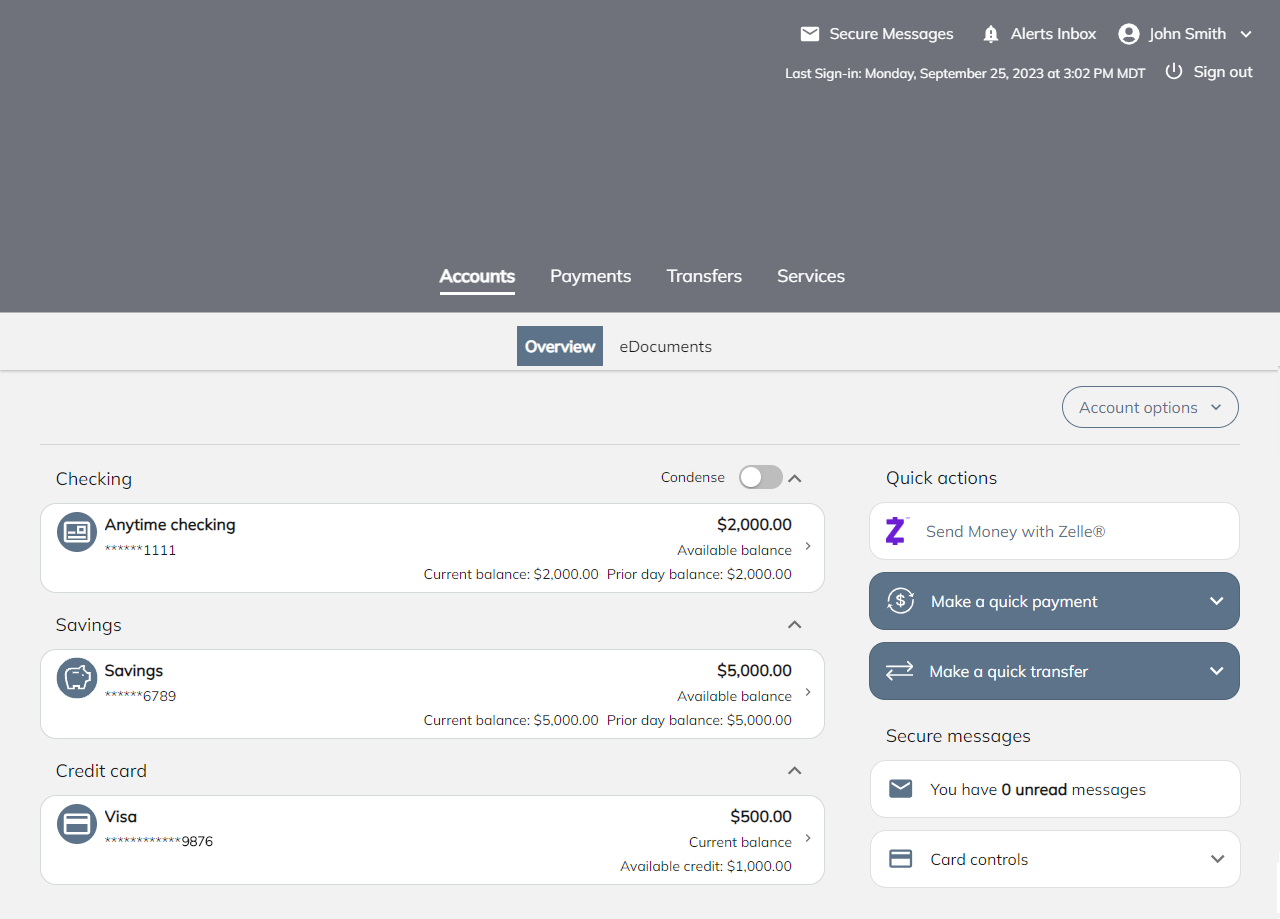Click the Savings piggy bank icon

coord(77,678)
